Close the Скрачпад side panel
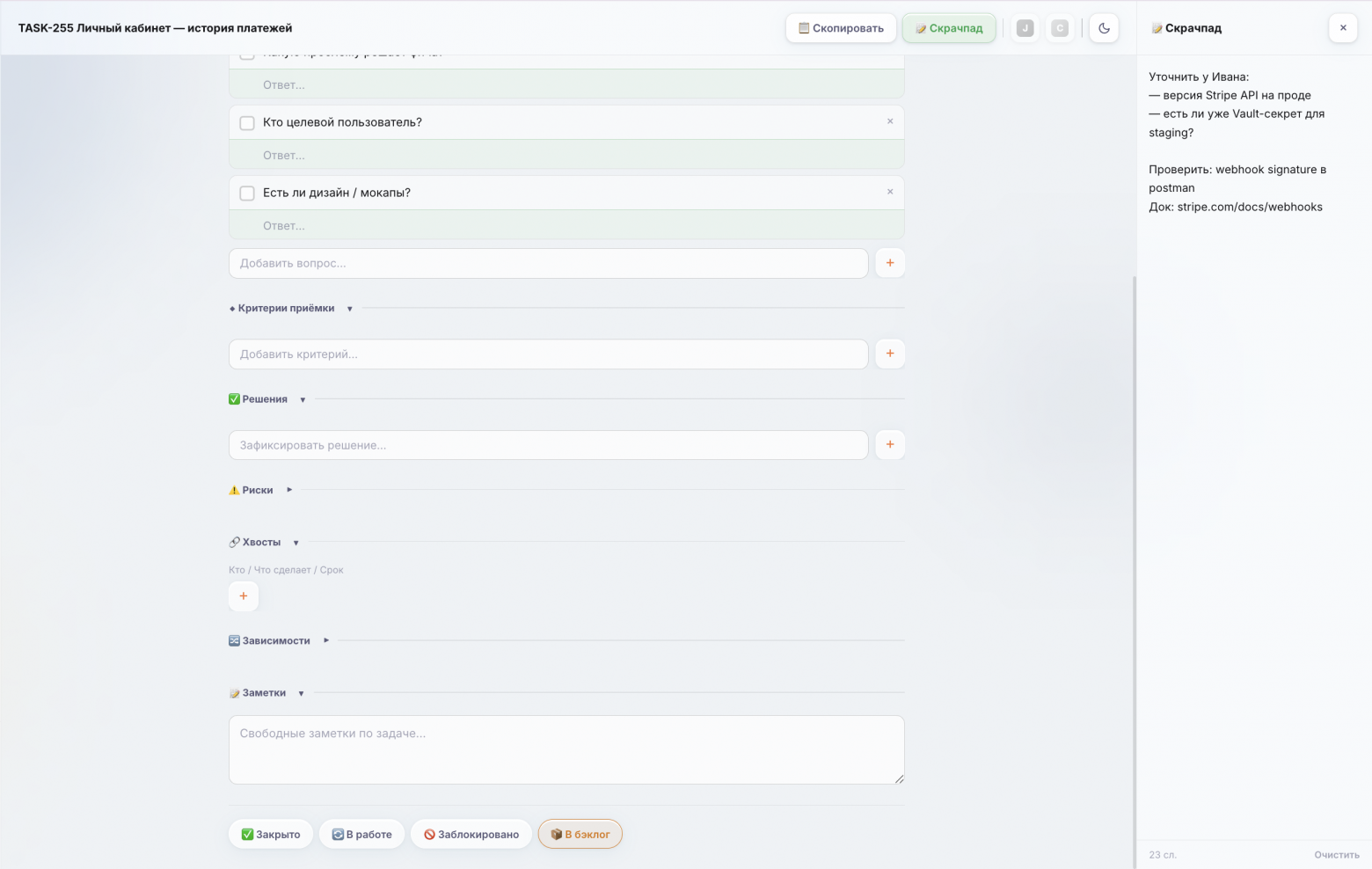This screenshot has width=1372, height=869. coord(1343,28)
